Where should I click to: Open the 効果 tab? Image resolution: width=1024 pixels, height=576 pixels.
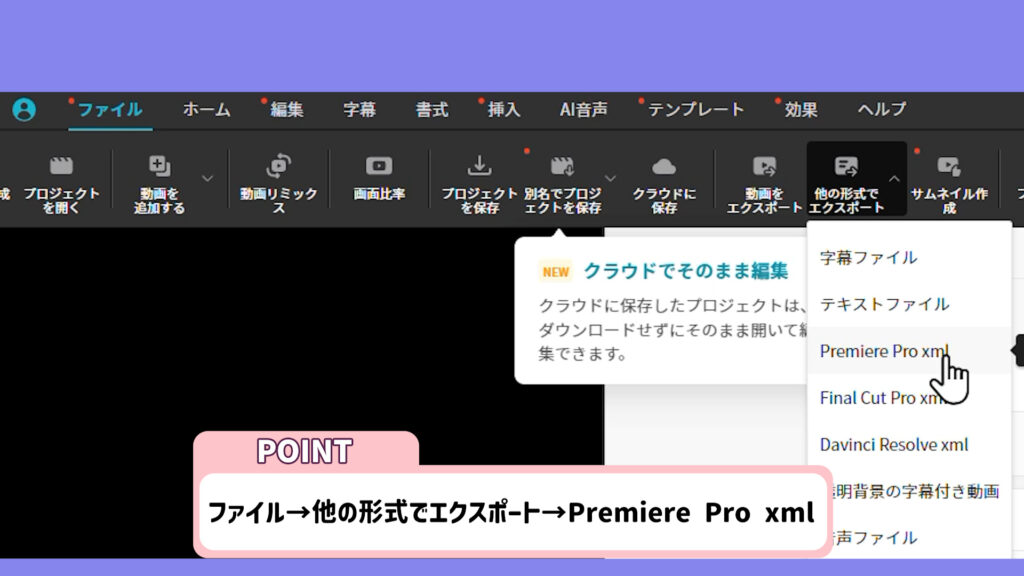coord(801,109)
